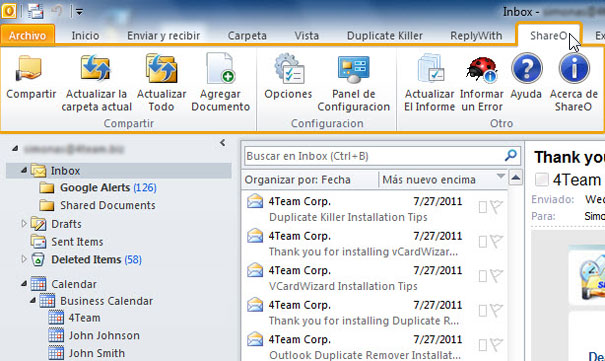
Task: Collapse the Inbox folder tree
Action: point(24,170)
